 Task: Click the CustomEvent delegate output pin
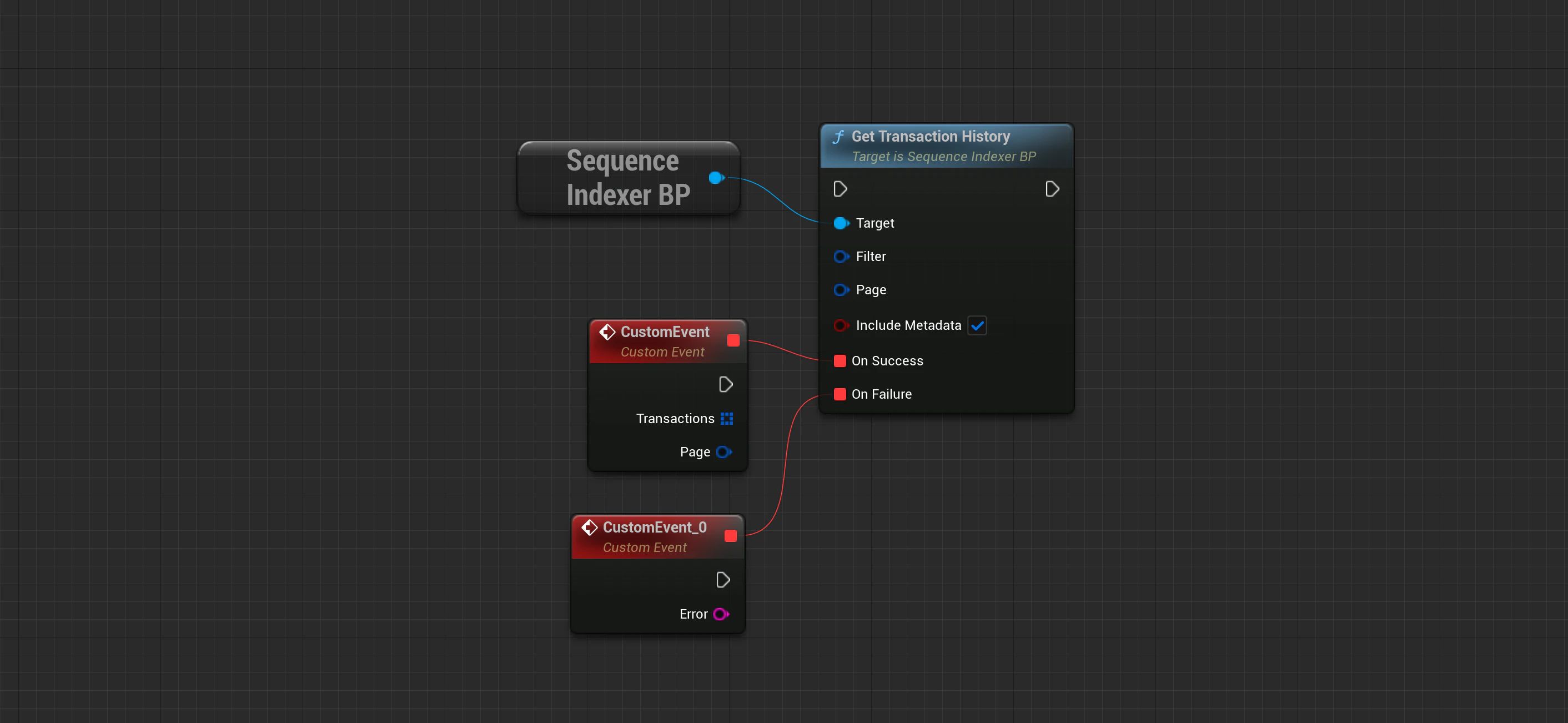(733, 341)
